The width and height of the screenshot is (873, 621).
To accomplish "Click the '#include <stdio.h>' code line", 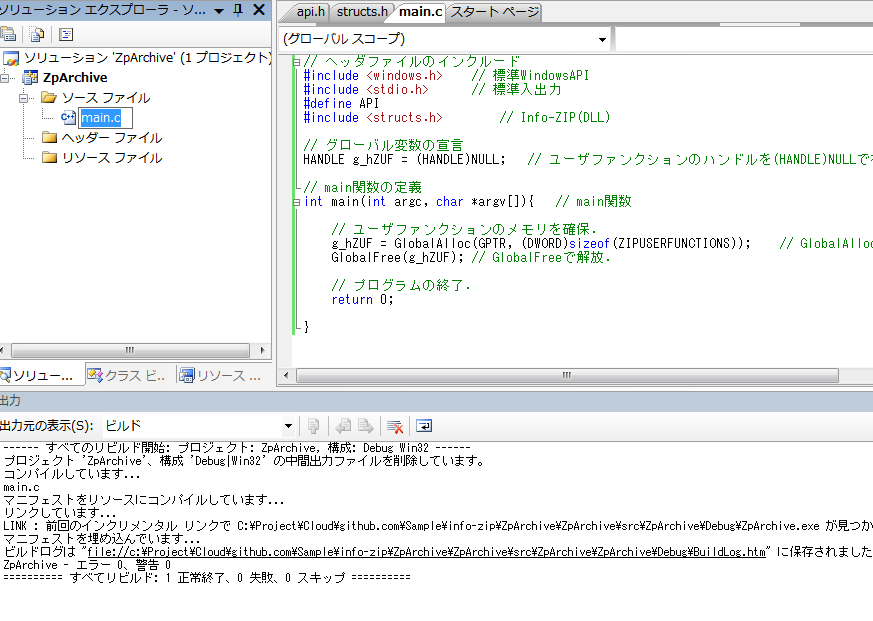I will pos(366,89).
